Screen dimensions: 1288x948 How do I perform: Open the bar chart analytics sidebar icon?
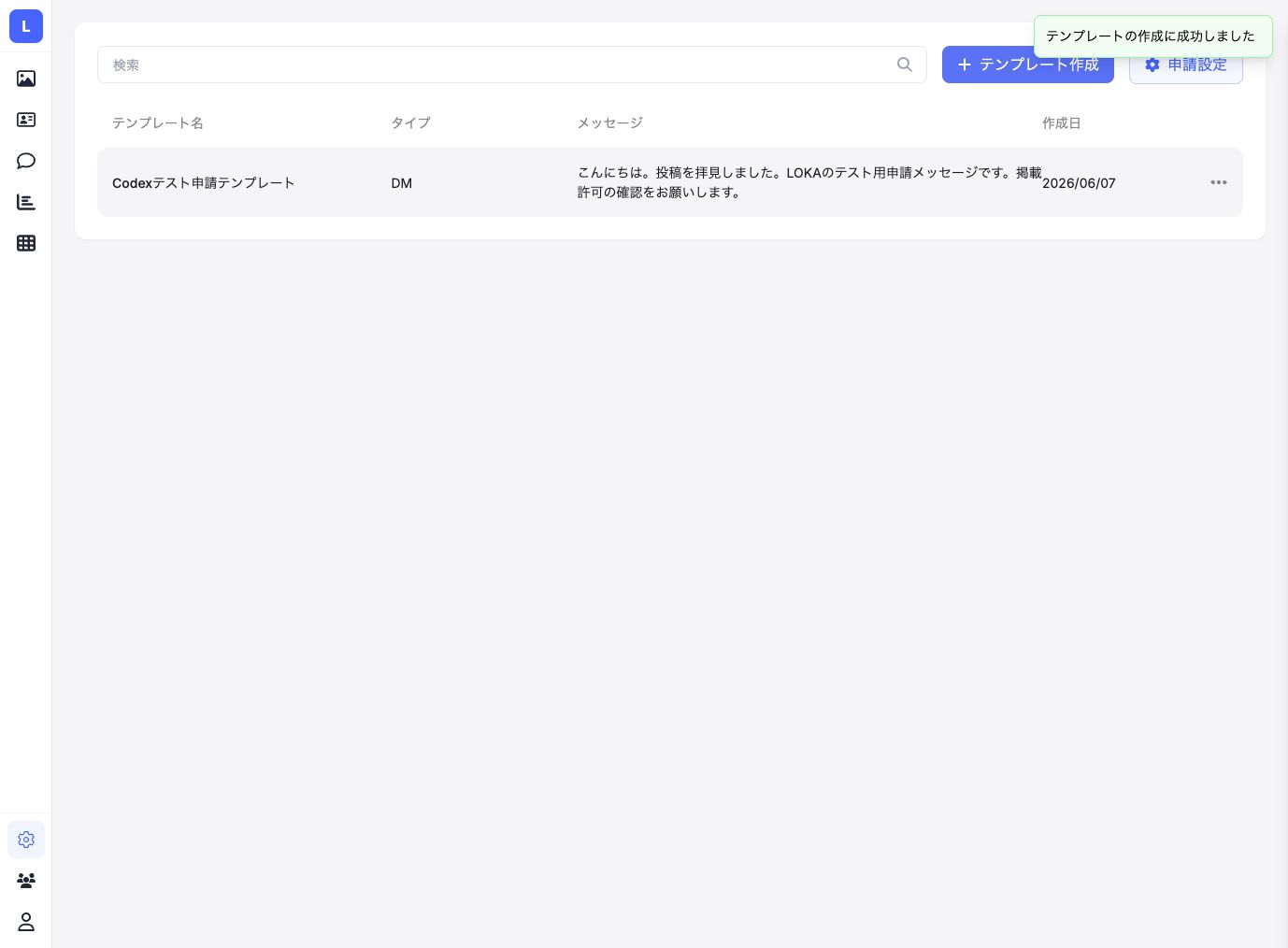tap(26, 202)
